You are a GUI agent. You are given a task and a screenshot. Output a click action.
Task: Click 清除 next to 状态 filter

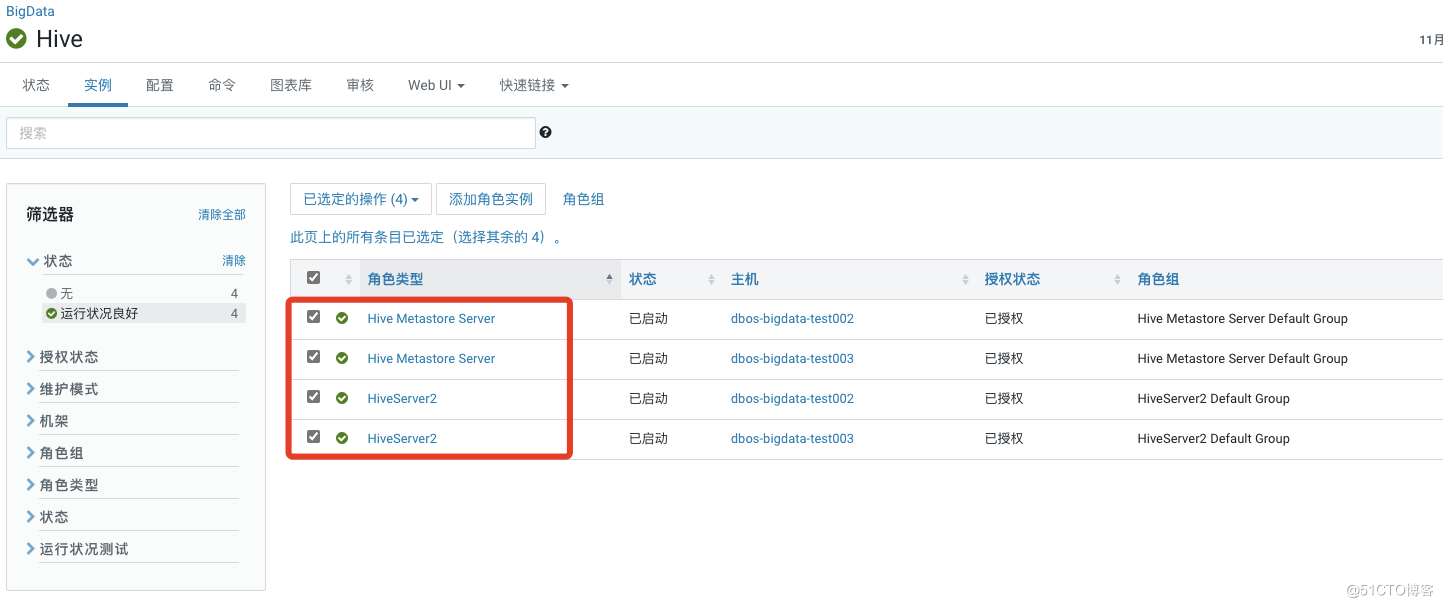point(234,261)
